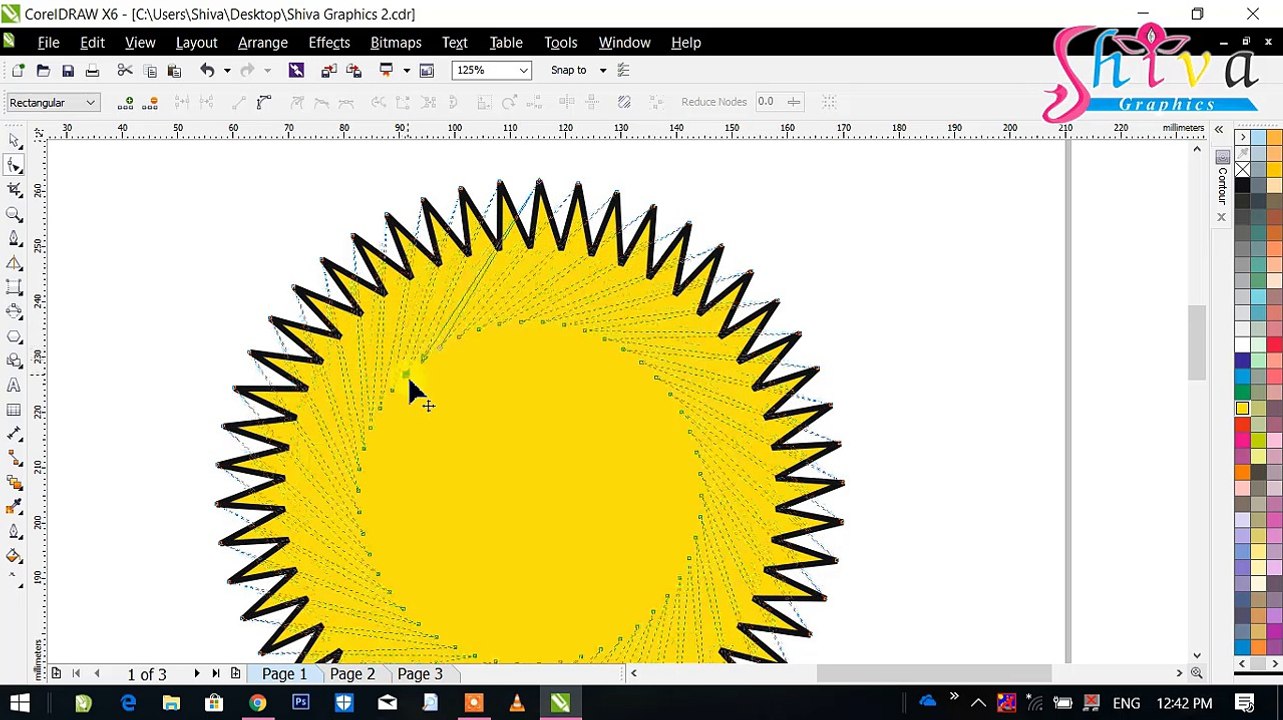
Task: Expand the Snap to dropdown
Action: point(603,70)
